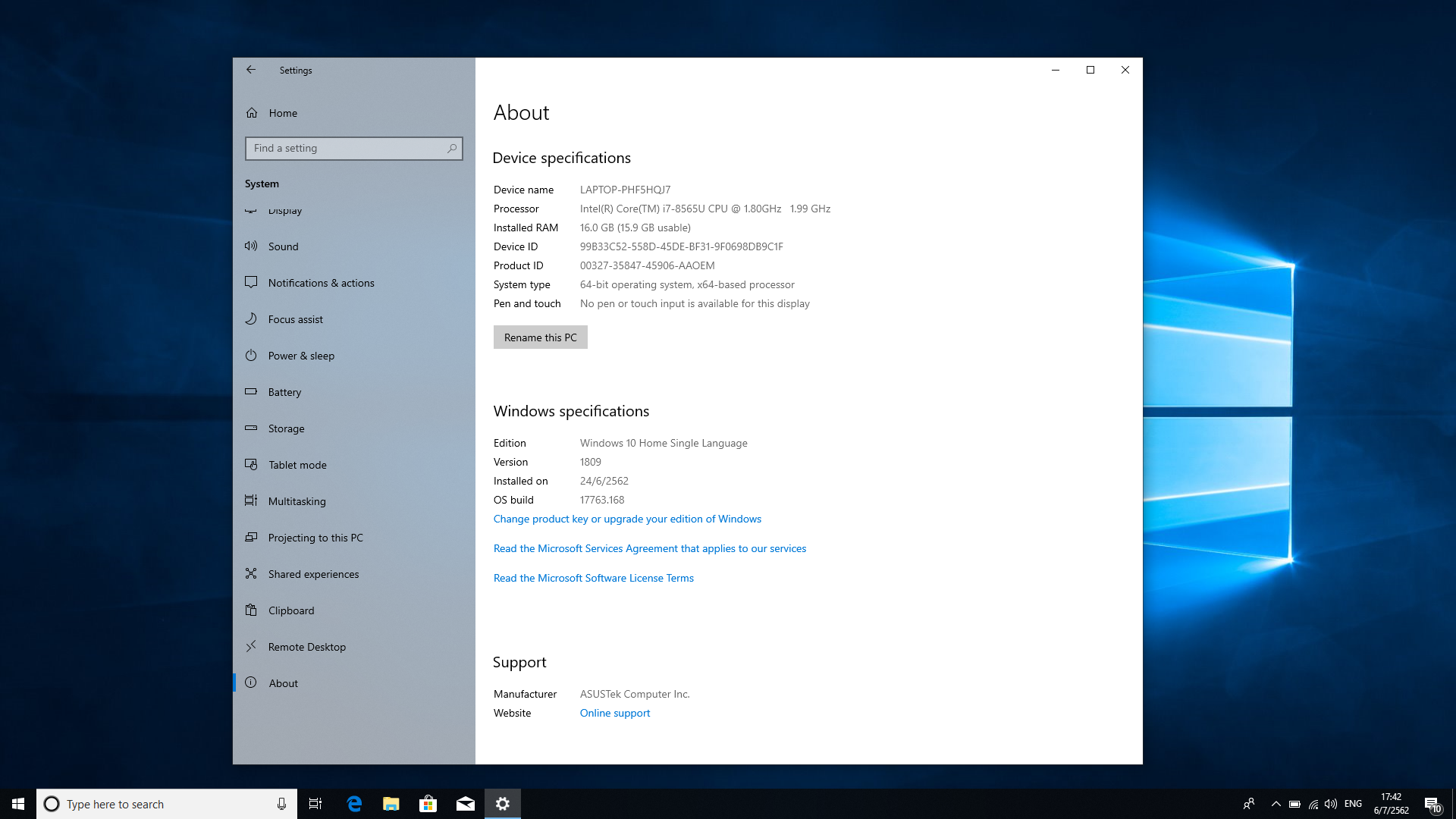
Task: Open Change product key or upgrade link
Action: (x=627, y=519)
